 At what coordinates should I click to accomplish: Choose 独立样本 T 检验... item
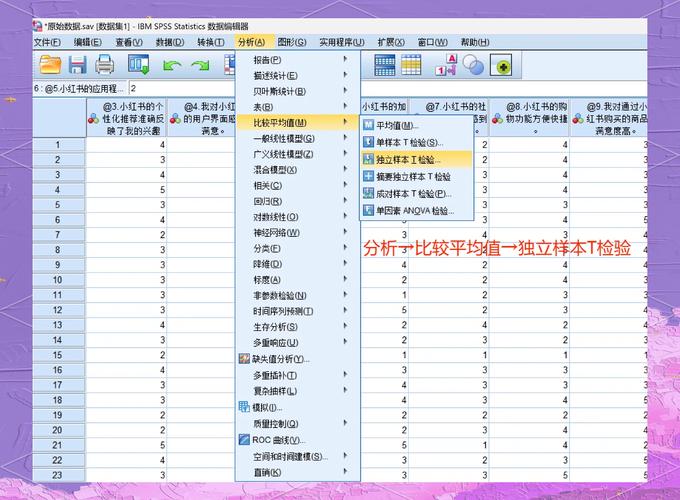(416, 160)
